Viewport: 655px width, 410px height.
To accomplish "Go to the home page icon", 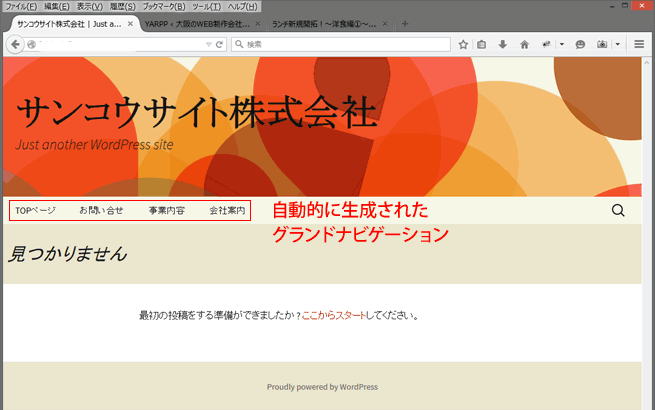I will (524, 44).
